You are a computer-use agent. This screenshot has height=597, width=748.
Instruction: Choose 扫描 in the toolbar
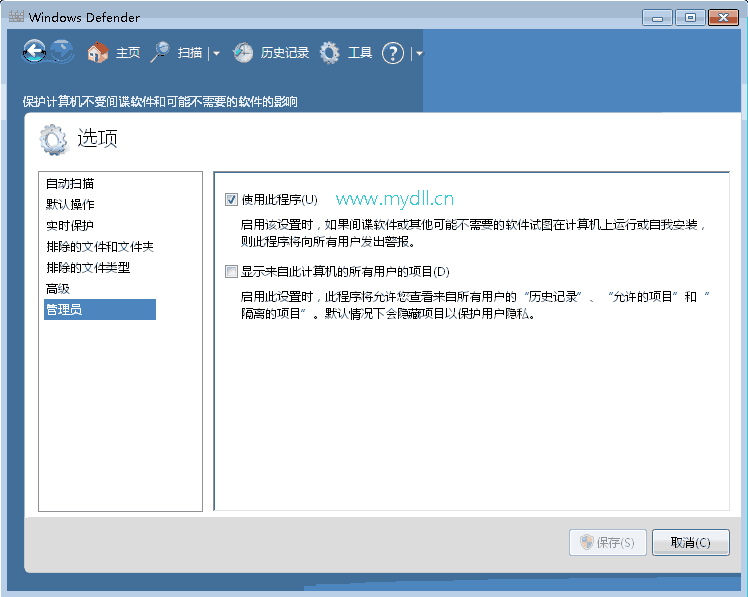(190, 52)
